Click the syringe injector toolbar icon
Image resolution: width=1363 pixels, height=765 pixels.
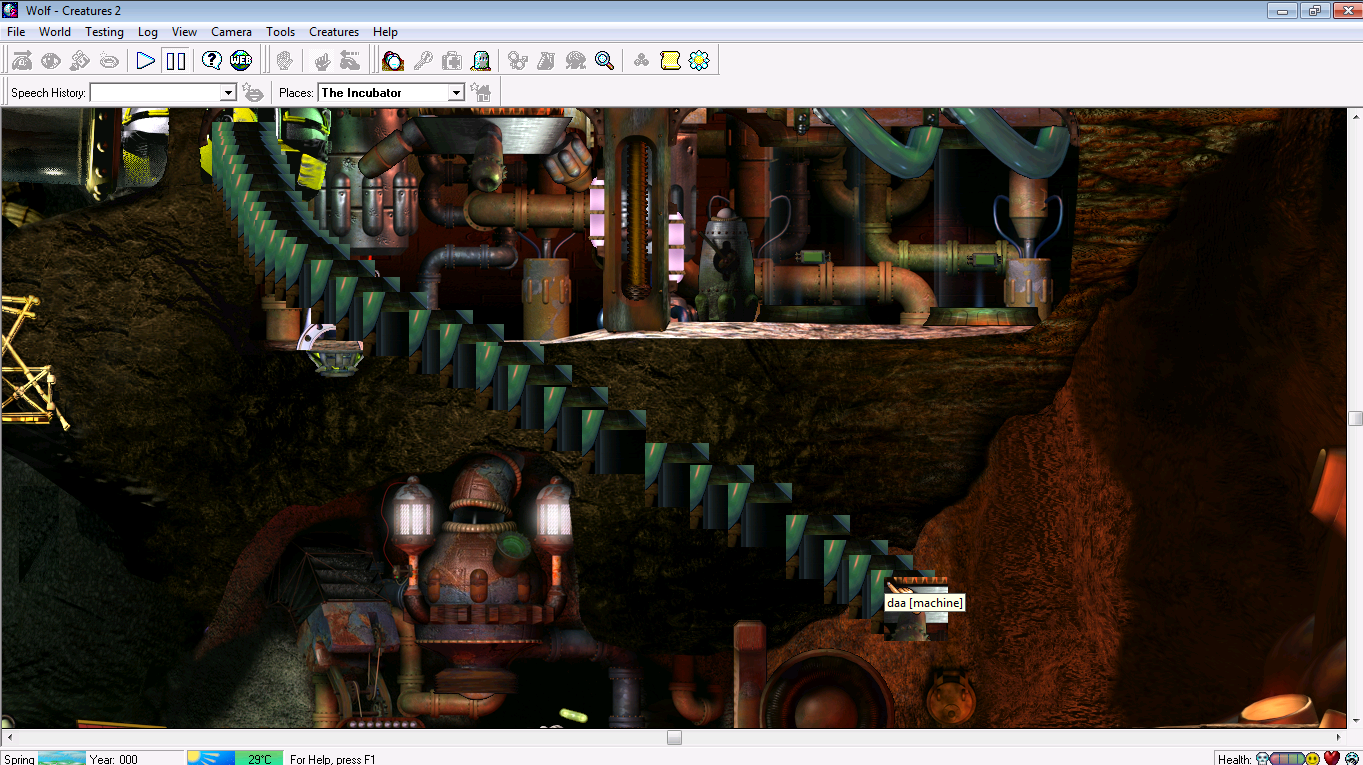[x=424, y=60]
